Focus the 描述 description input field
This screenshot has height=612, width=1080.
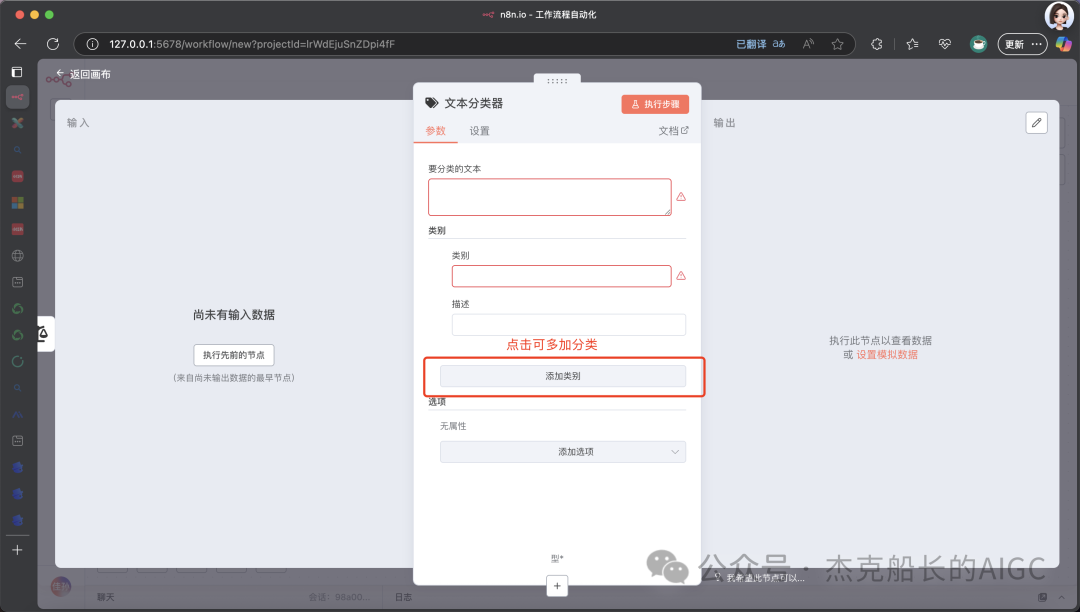click(569, 324)
